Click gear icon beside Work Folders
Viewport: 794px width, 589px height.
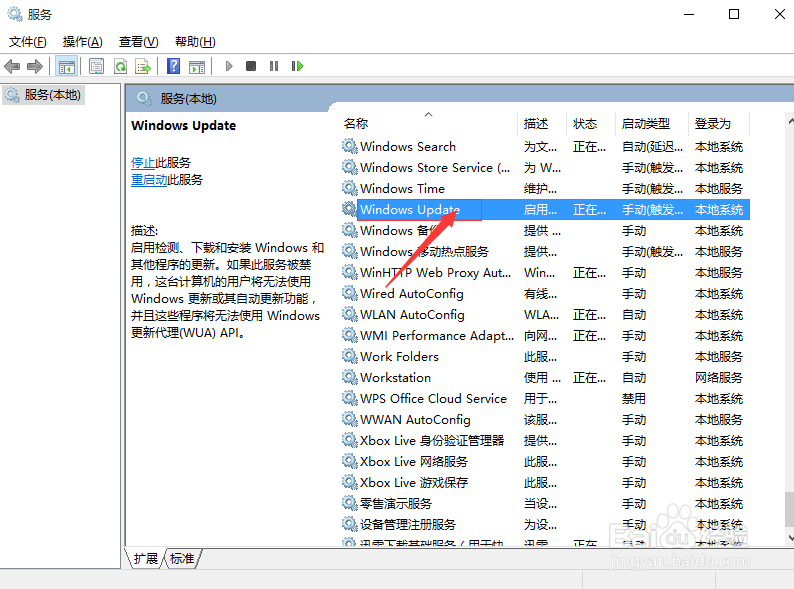coord(349,357)
